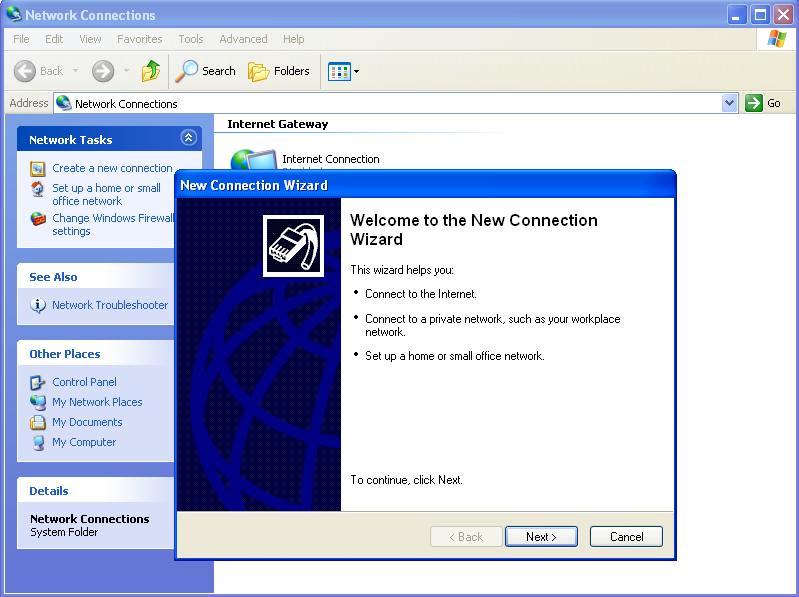Screen dimensions: 799x597
Task: Open the View menu
Action: pos(90,39)
